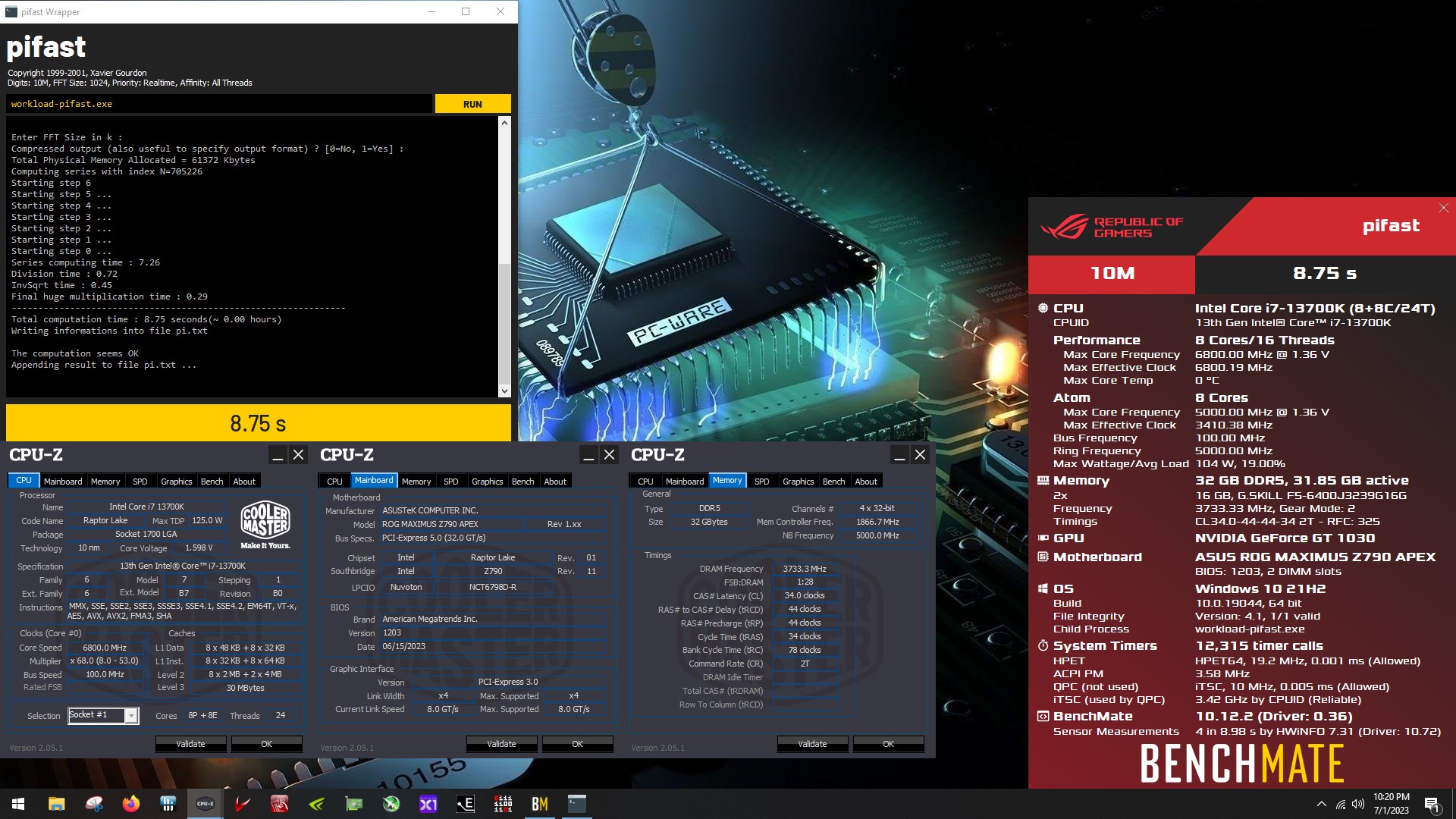This screenshot has height=819, width=1456.
Task: Select SPD tab in first CPU-Z window
Action: [x=140, y=482]
